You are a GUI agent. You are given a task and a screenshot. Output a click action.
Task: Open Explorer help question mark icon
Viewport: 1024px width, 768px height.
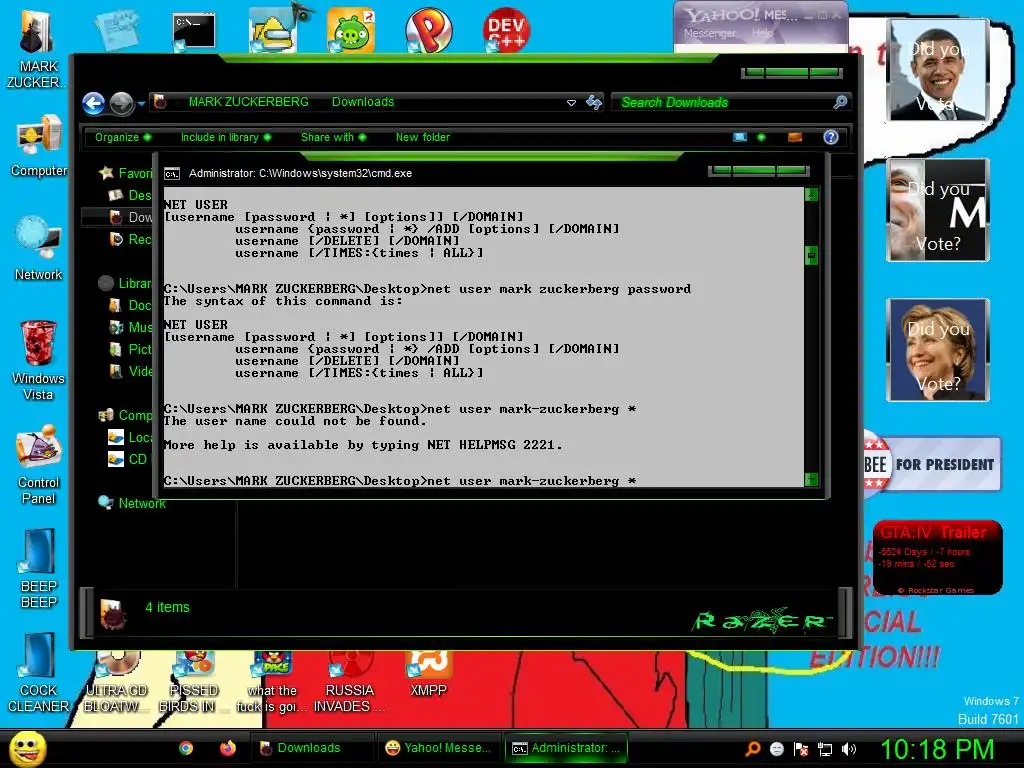[831, 137]
